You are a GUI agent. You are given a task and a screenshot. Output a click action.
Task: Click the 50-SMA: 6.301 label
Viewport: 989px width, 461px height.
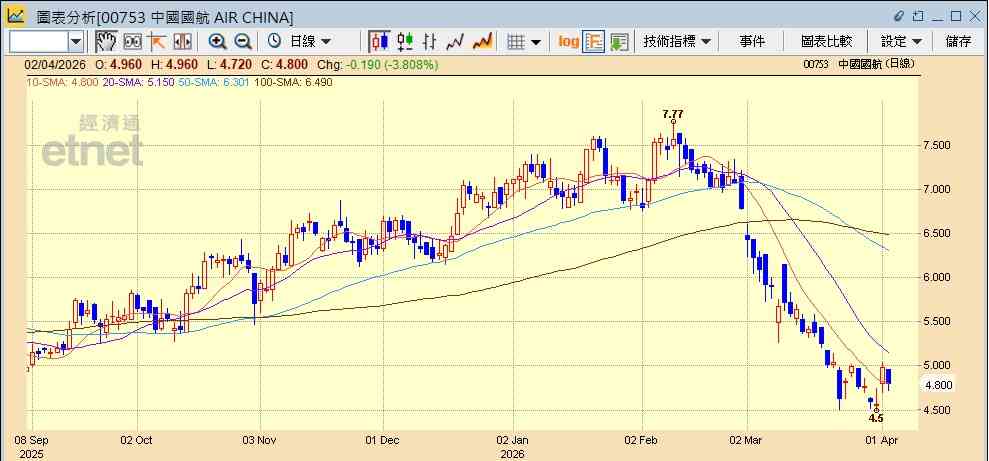click(214, 82)
